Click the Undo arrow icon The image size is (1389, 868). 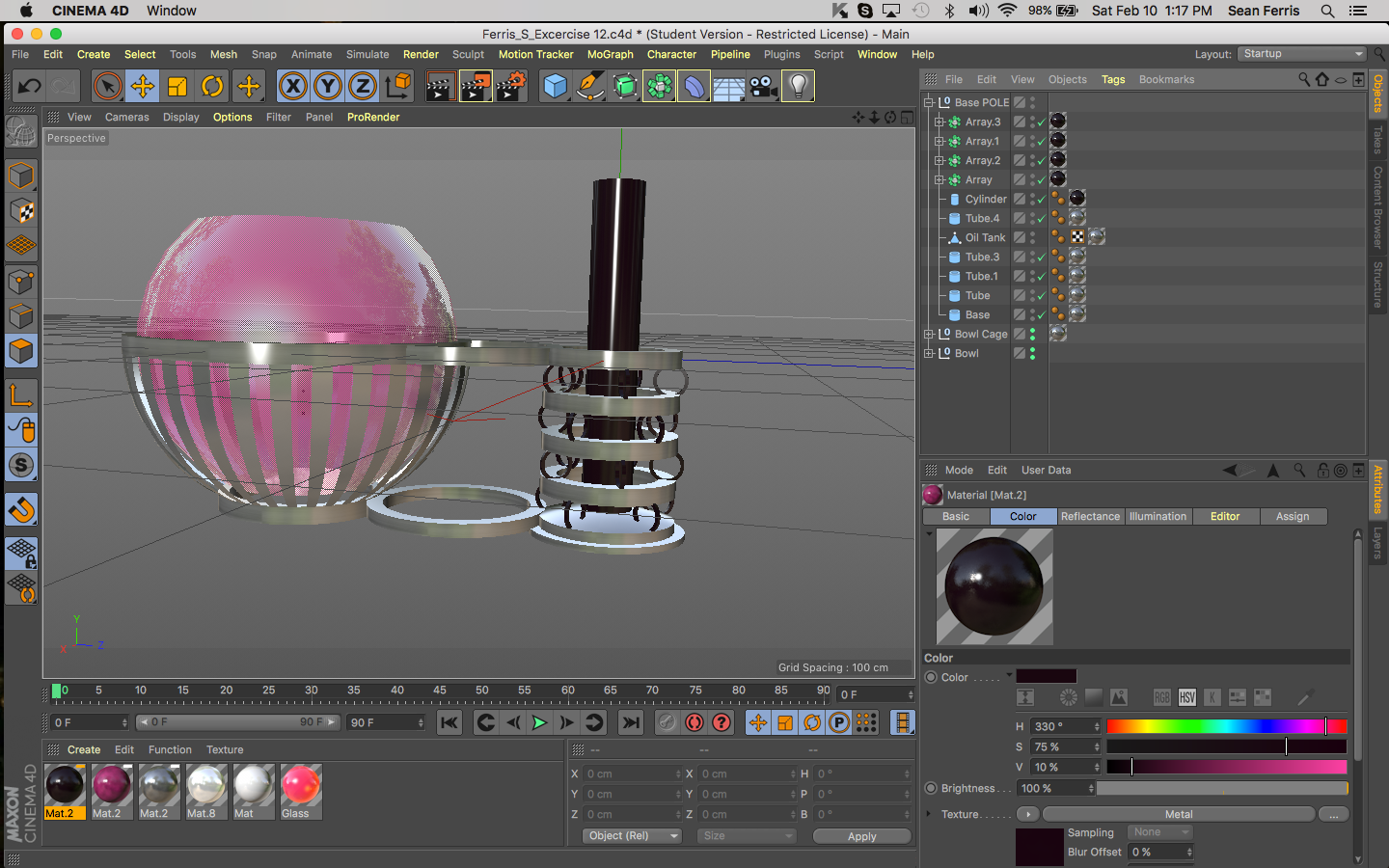29,87
